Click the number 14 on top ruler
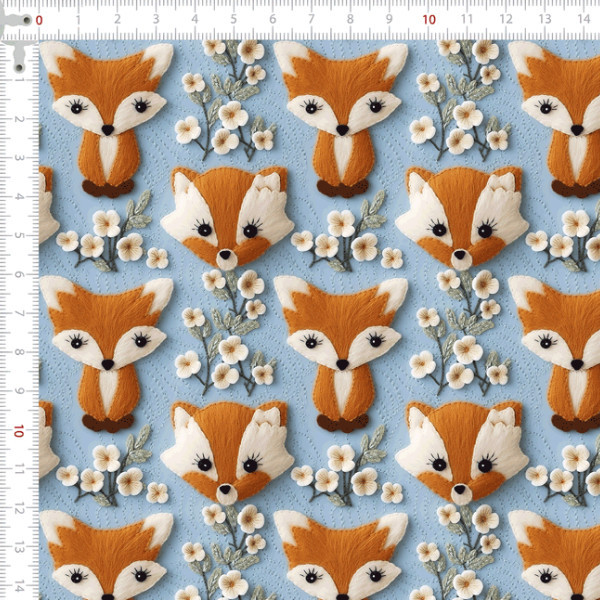Image resolution: width=600 pixels, height=600 pixels. pyautogui.click(x=584, y=19)
